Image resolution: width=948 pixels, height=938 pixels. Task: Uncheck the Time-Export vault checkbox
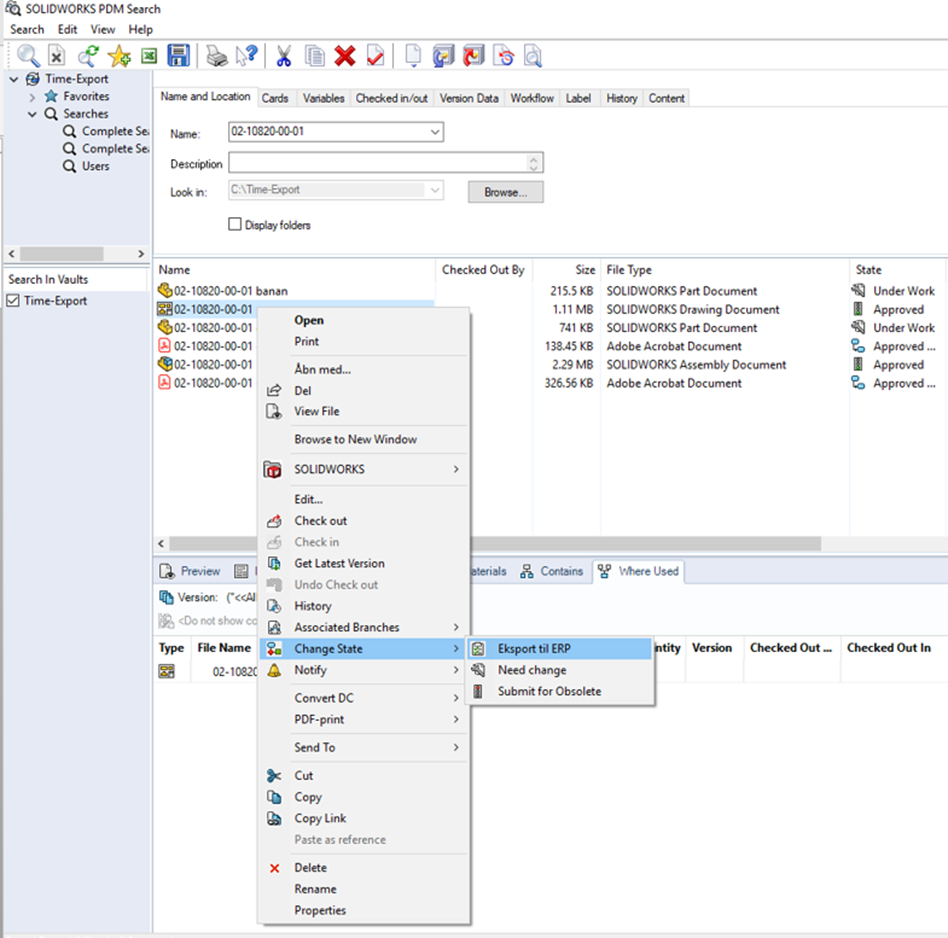[x=13, y=301]
